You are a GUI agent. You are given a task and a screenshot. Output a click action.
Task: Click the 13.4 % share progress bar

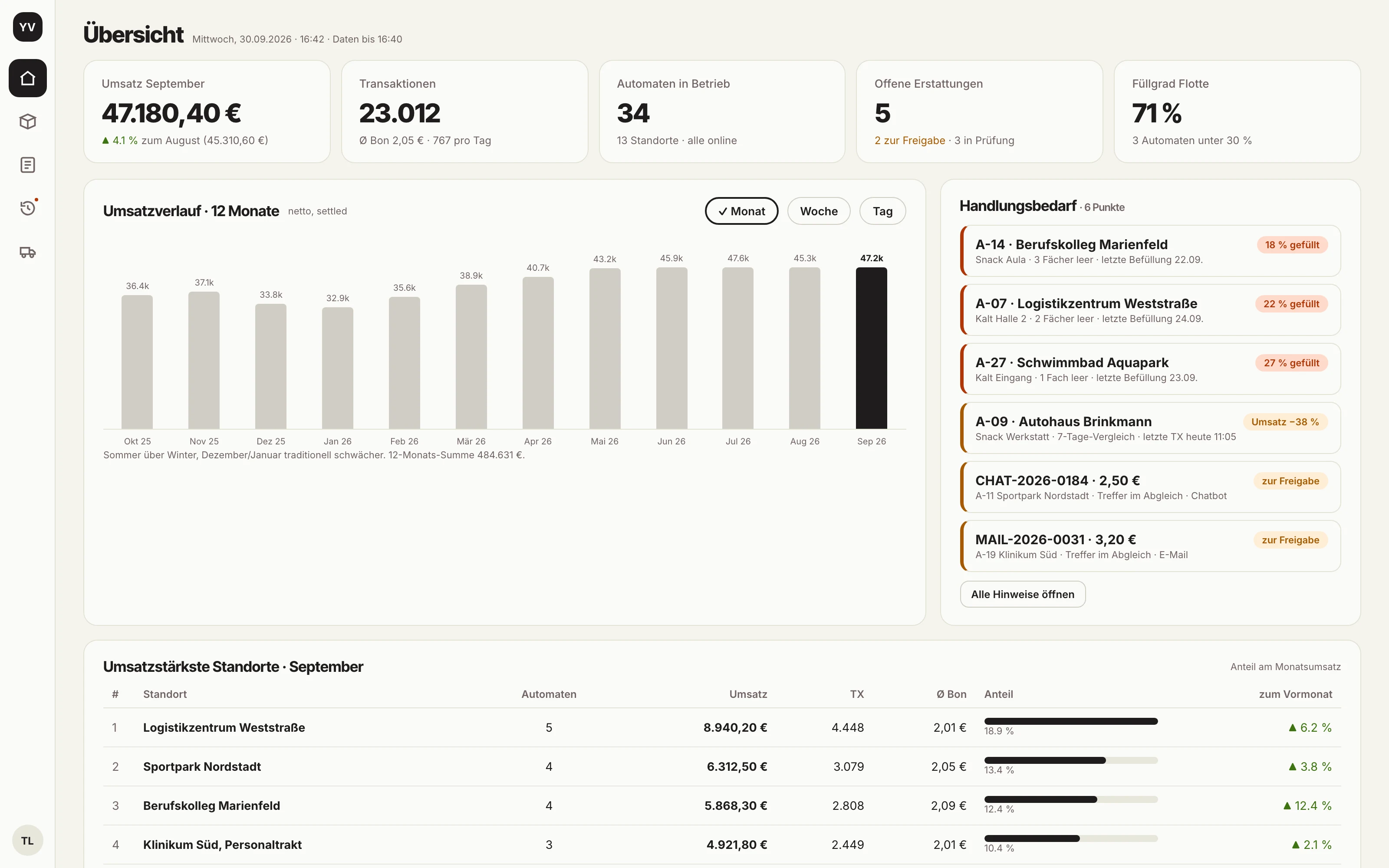(1071, 760)
